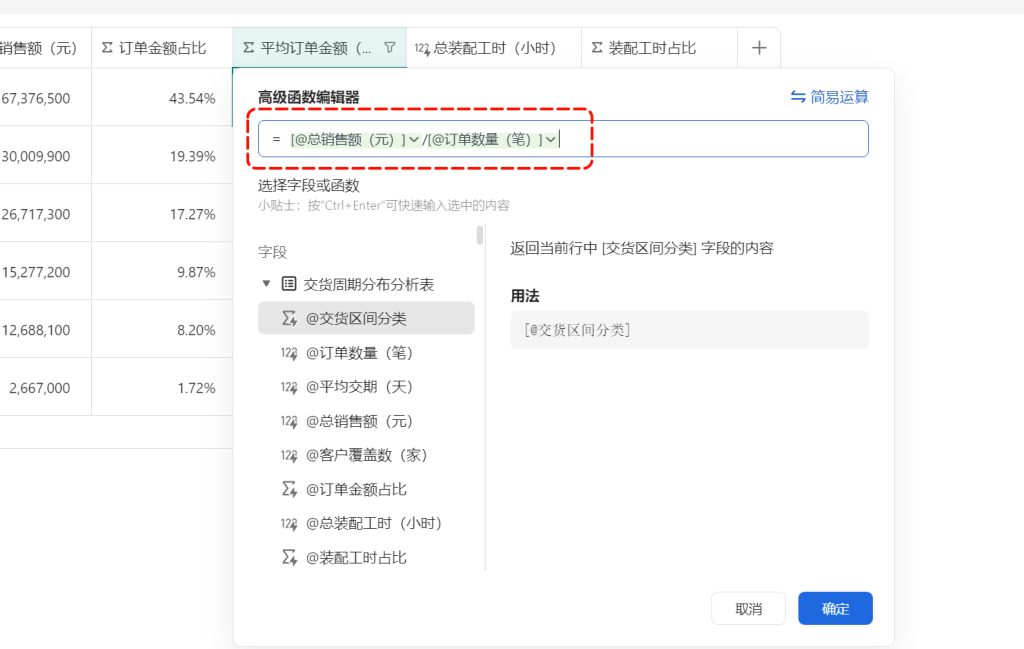Click the 取消 button

point(748,609)
